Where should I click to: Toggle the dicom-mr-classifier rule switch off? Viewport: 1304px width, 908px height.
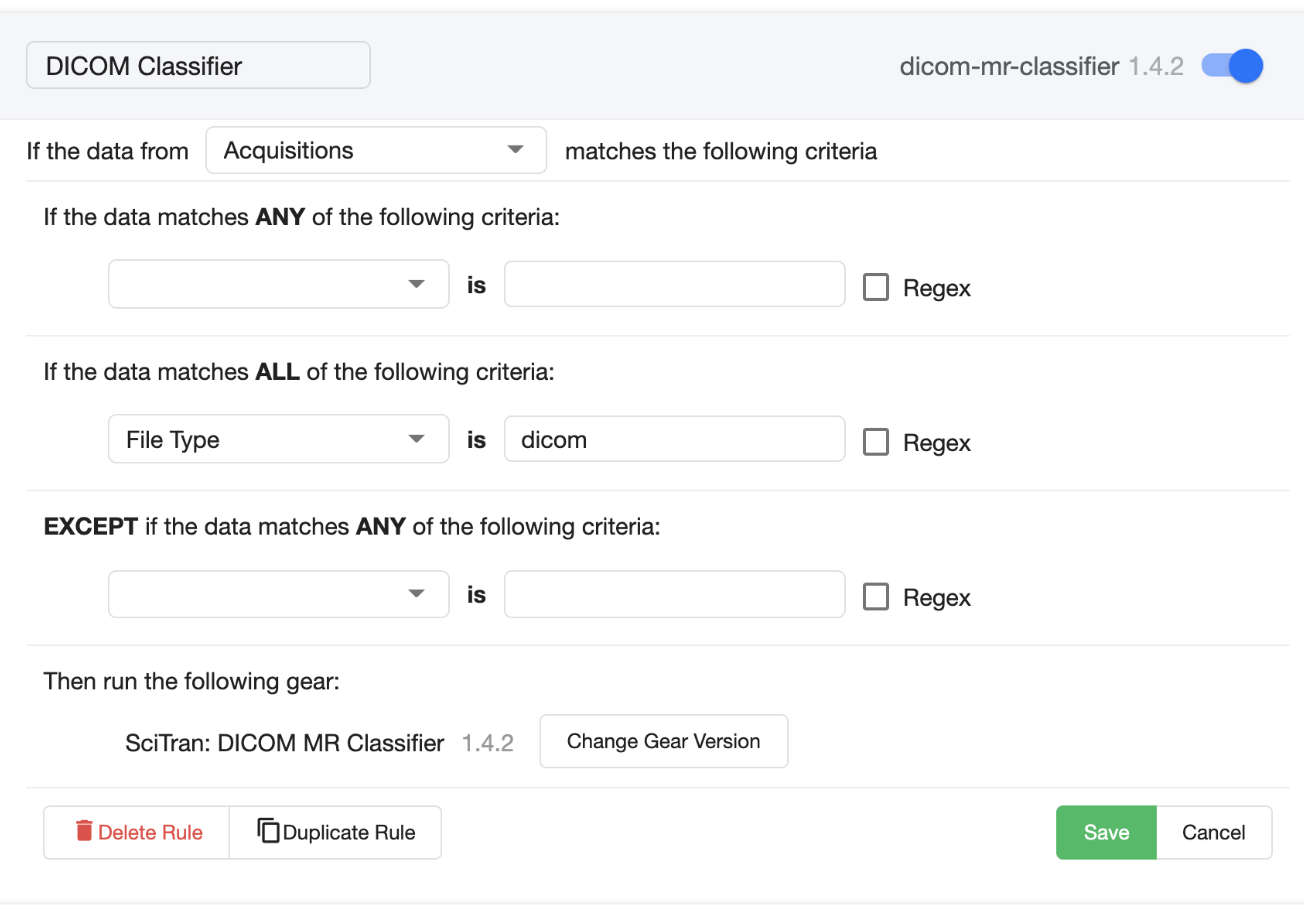pyautogui.click(x=1232, y=66)
